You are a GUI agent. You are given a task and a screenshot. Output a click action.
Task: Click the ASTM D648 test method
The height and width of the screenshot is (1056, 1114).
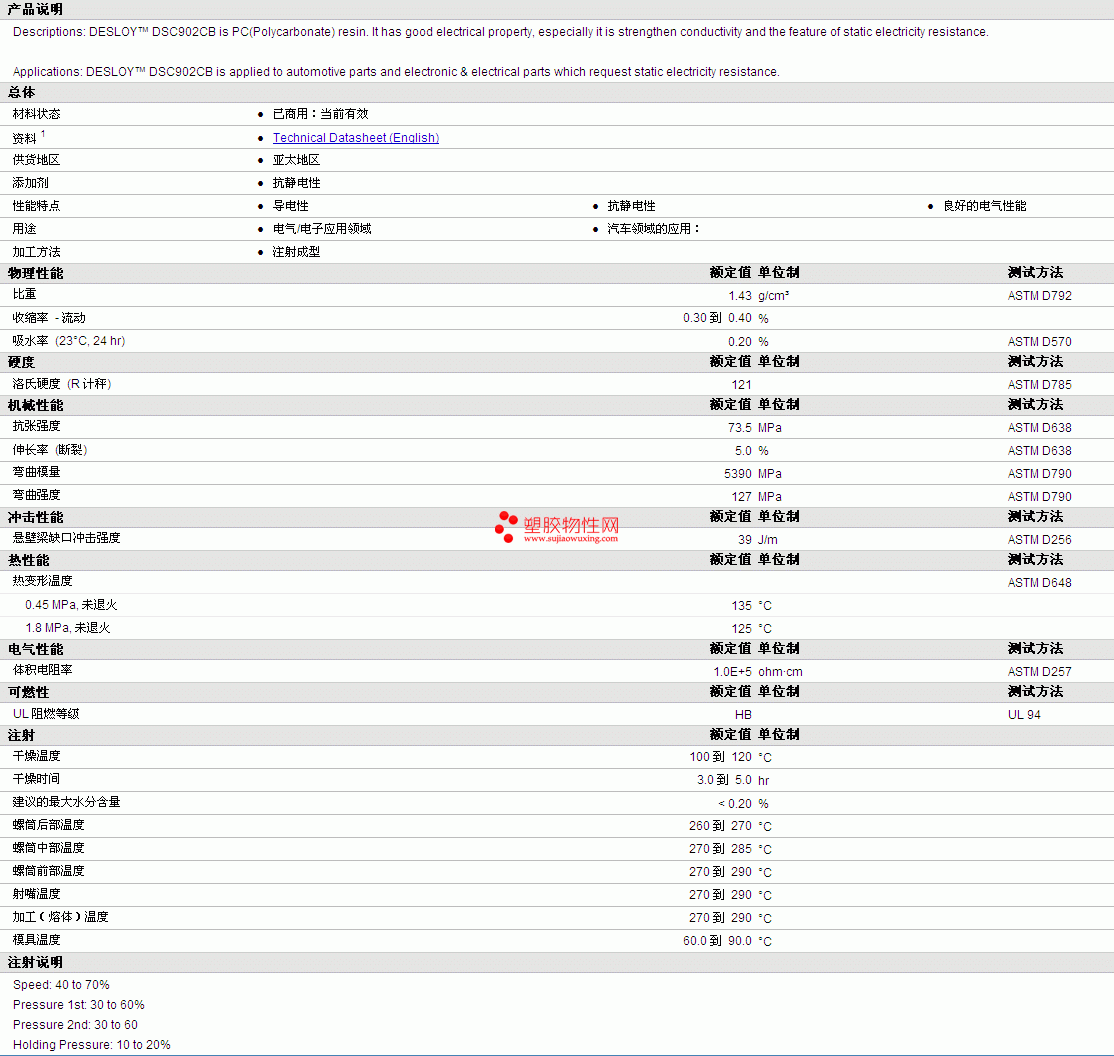[1039, 583]
